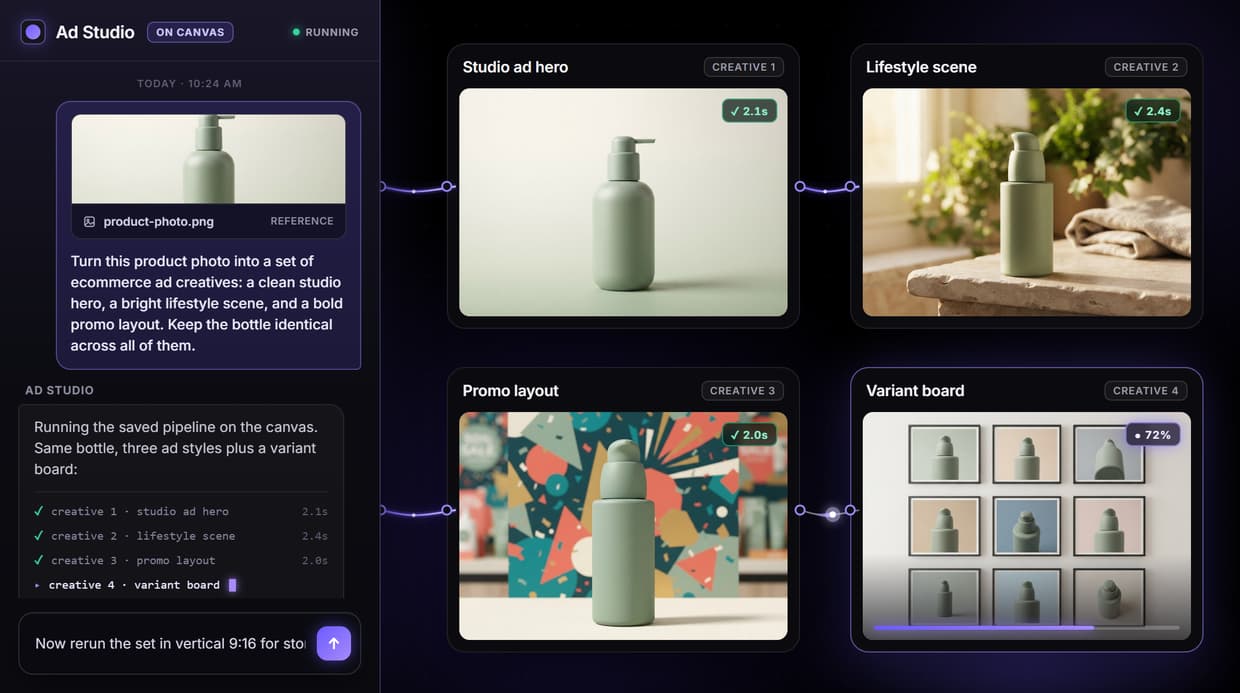Click the ON CANVAS badge
Viewport: 1240px width, 693px height.
tap(190, 32)
